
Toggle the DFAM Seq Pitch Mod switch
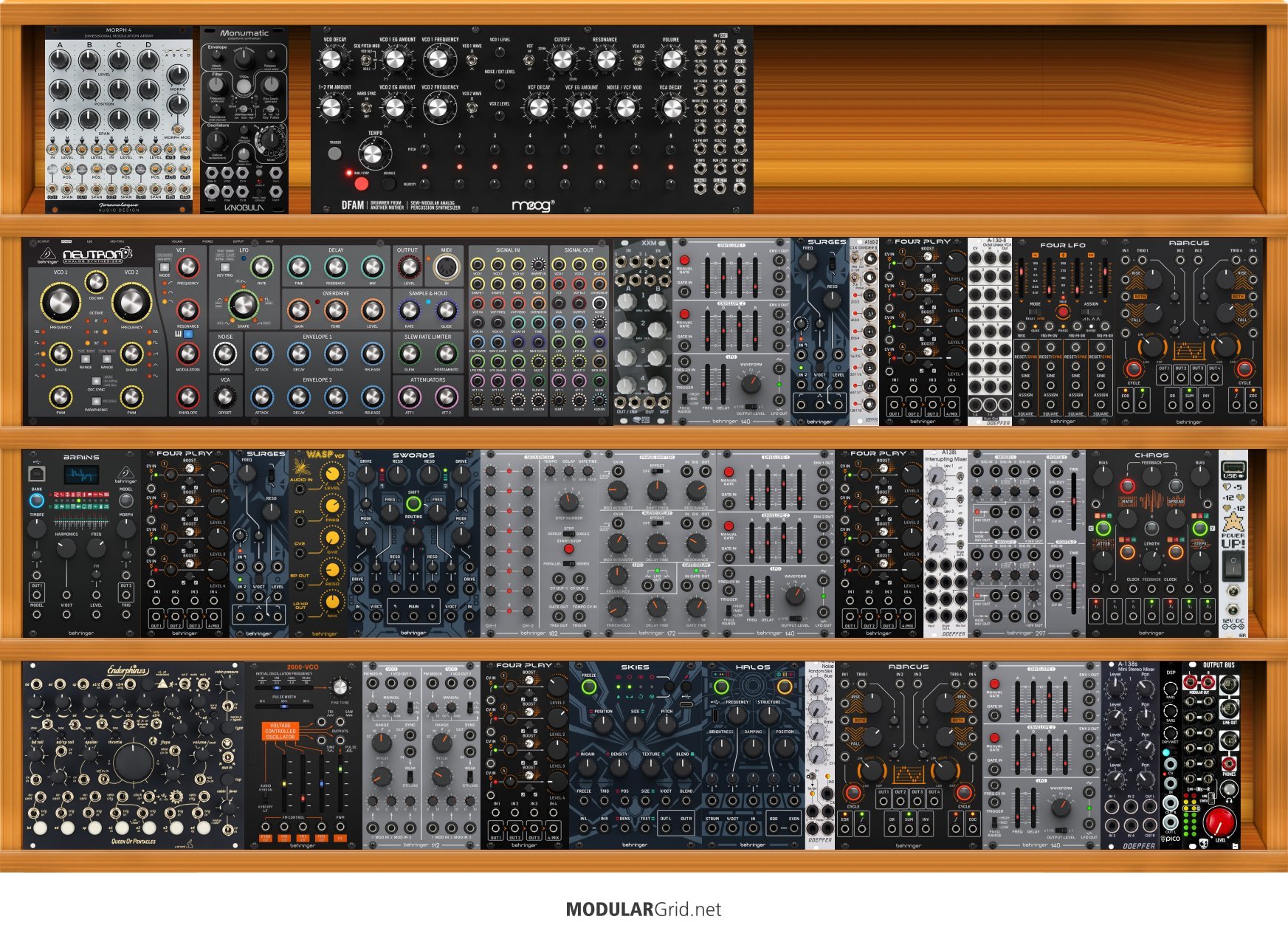(x=366, y=61)
